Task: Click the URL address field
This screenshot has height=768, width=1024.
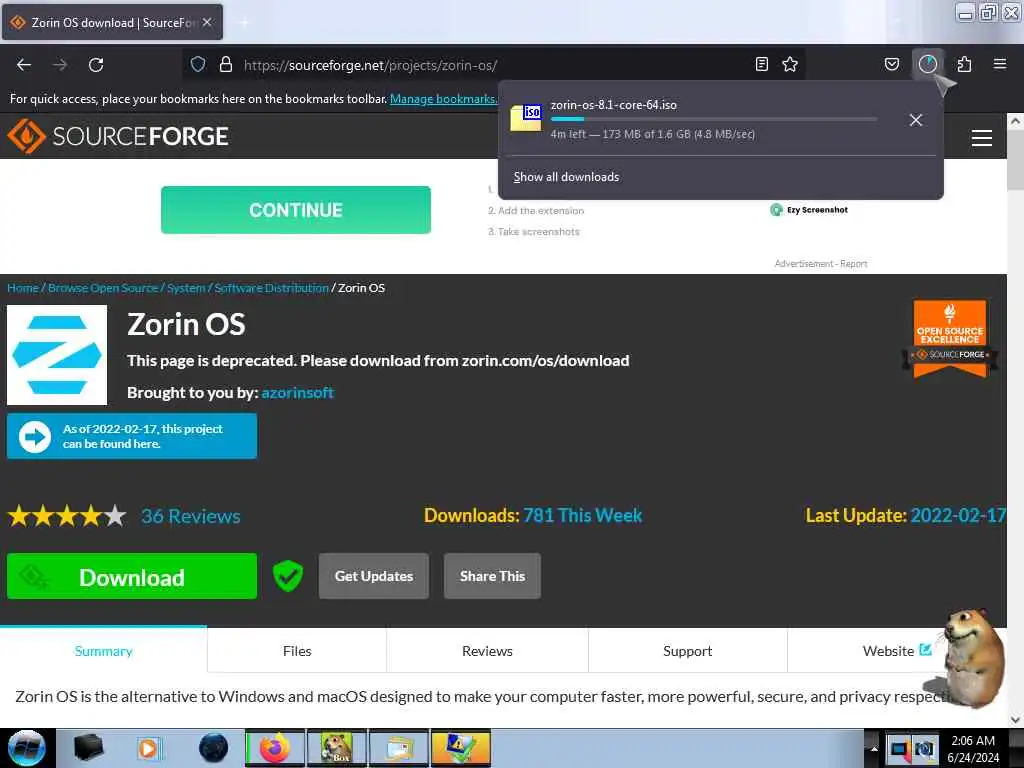Action: (493, 65)
